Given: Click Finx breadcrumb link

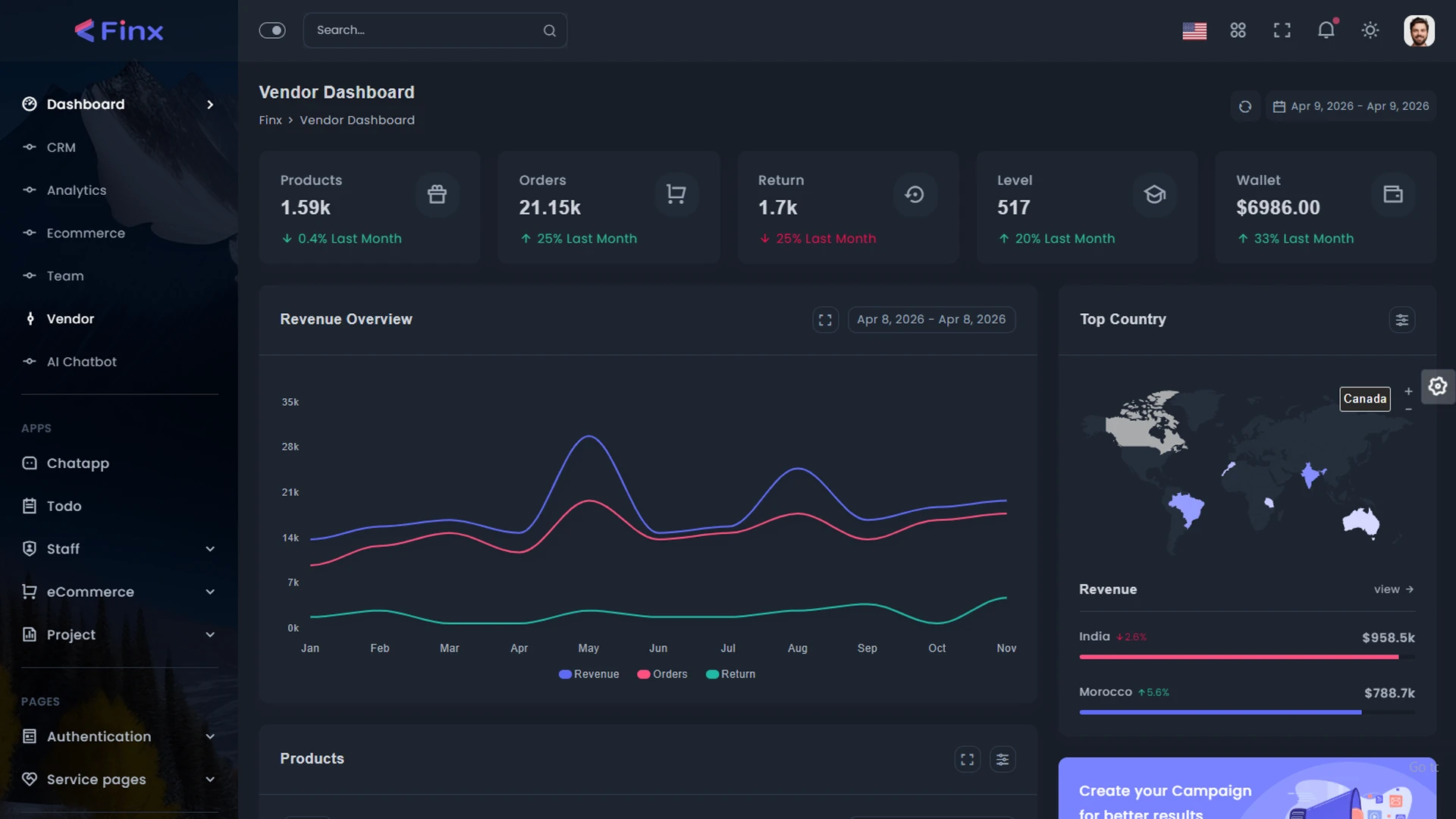Looking at the screenshot, I should click(x=270, y=120).
